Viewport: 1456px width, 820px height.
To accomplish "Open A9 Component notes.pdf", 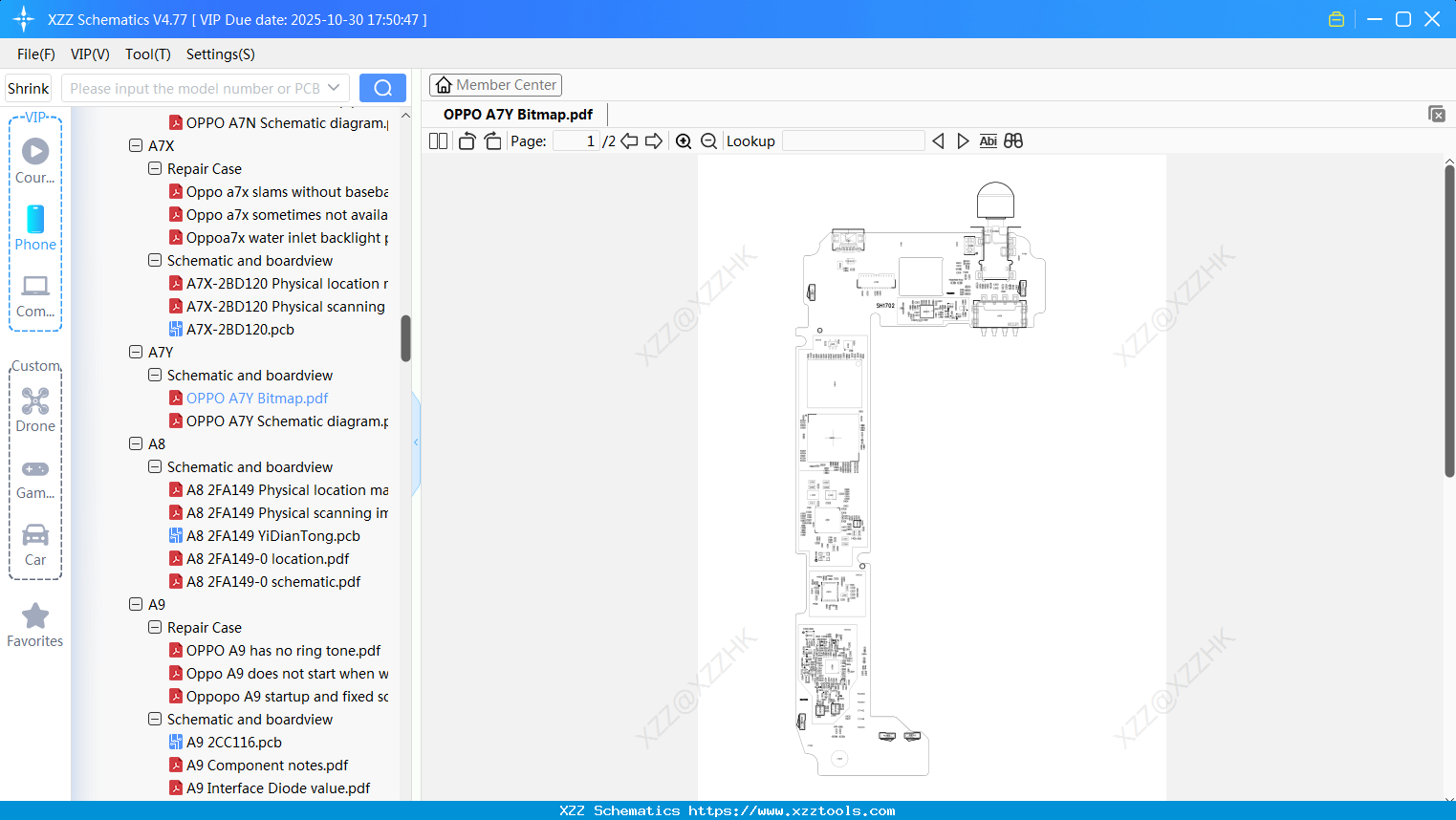I will (267, 766).
